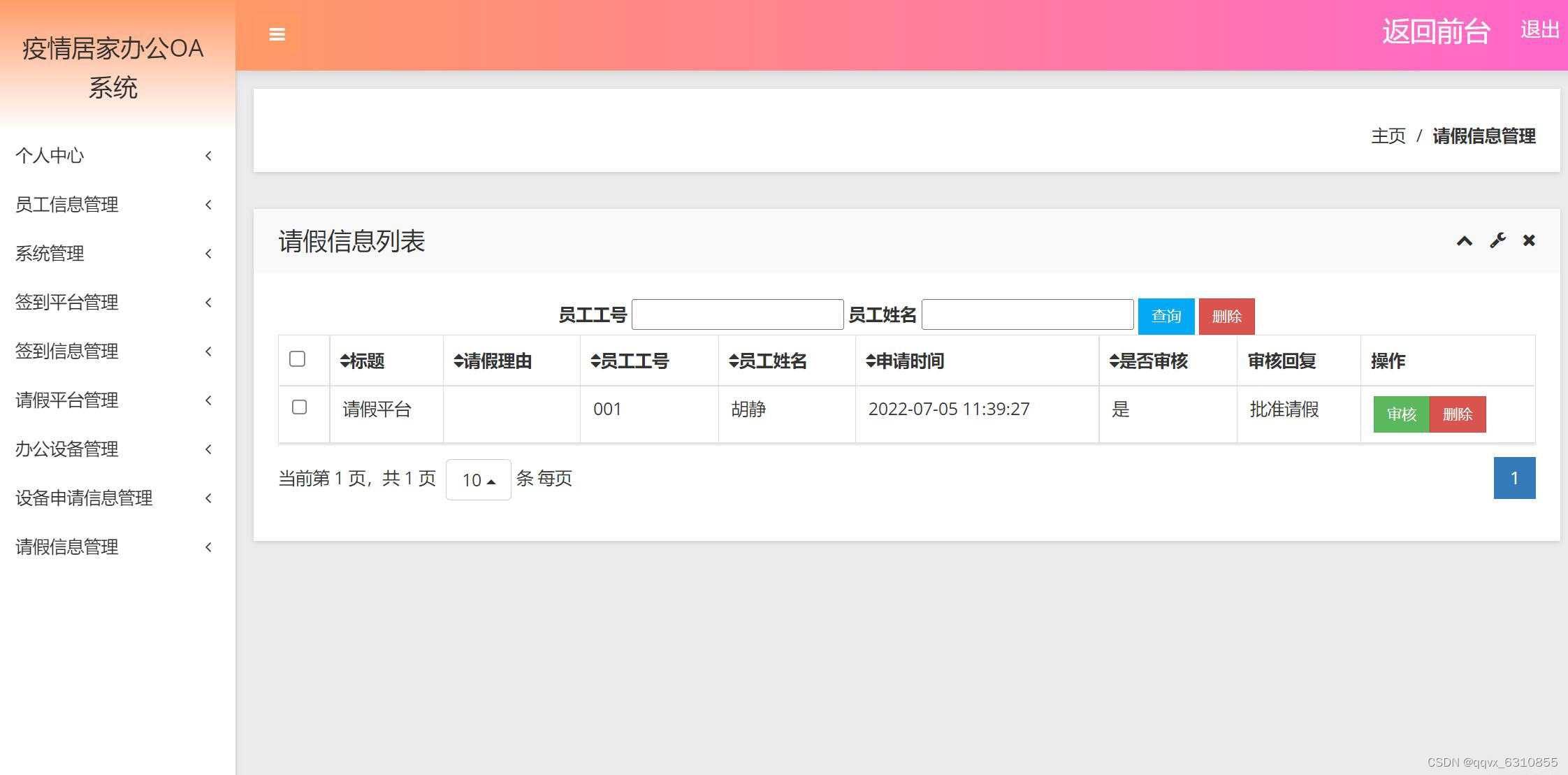The height and width of the screenshot is (775, 1568).
Task: Check the checkbox for 请假平台 row
Action: tap(299, 407)
